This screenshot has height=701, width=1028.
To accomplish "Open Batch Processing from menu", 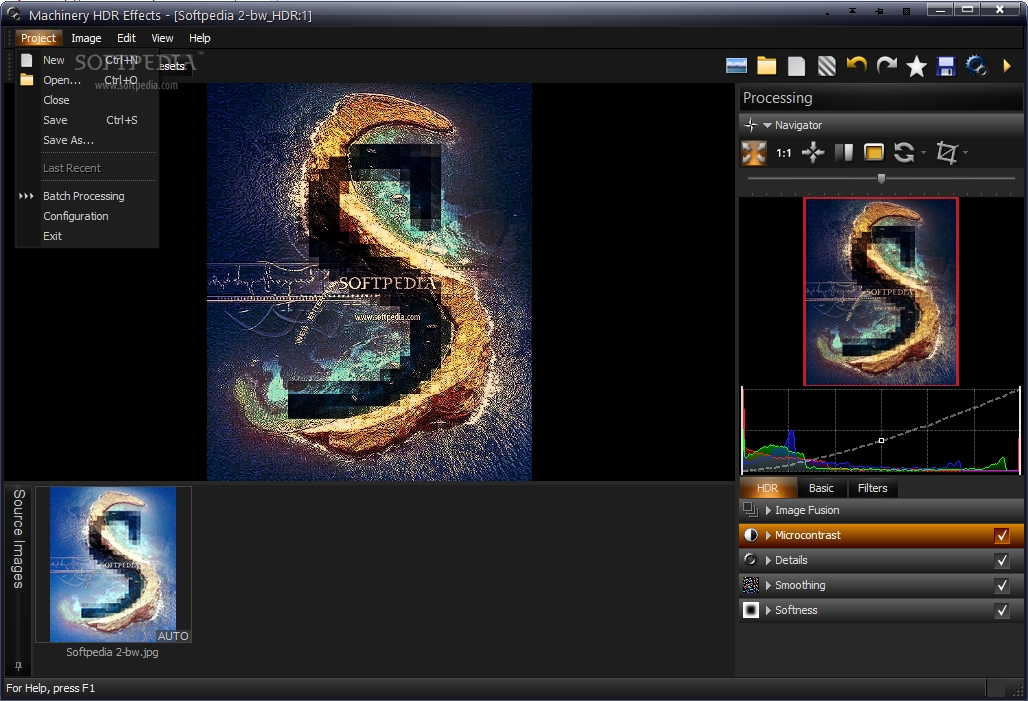I will [87, 195].
